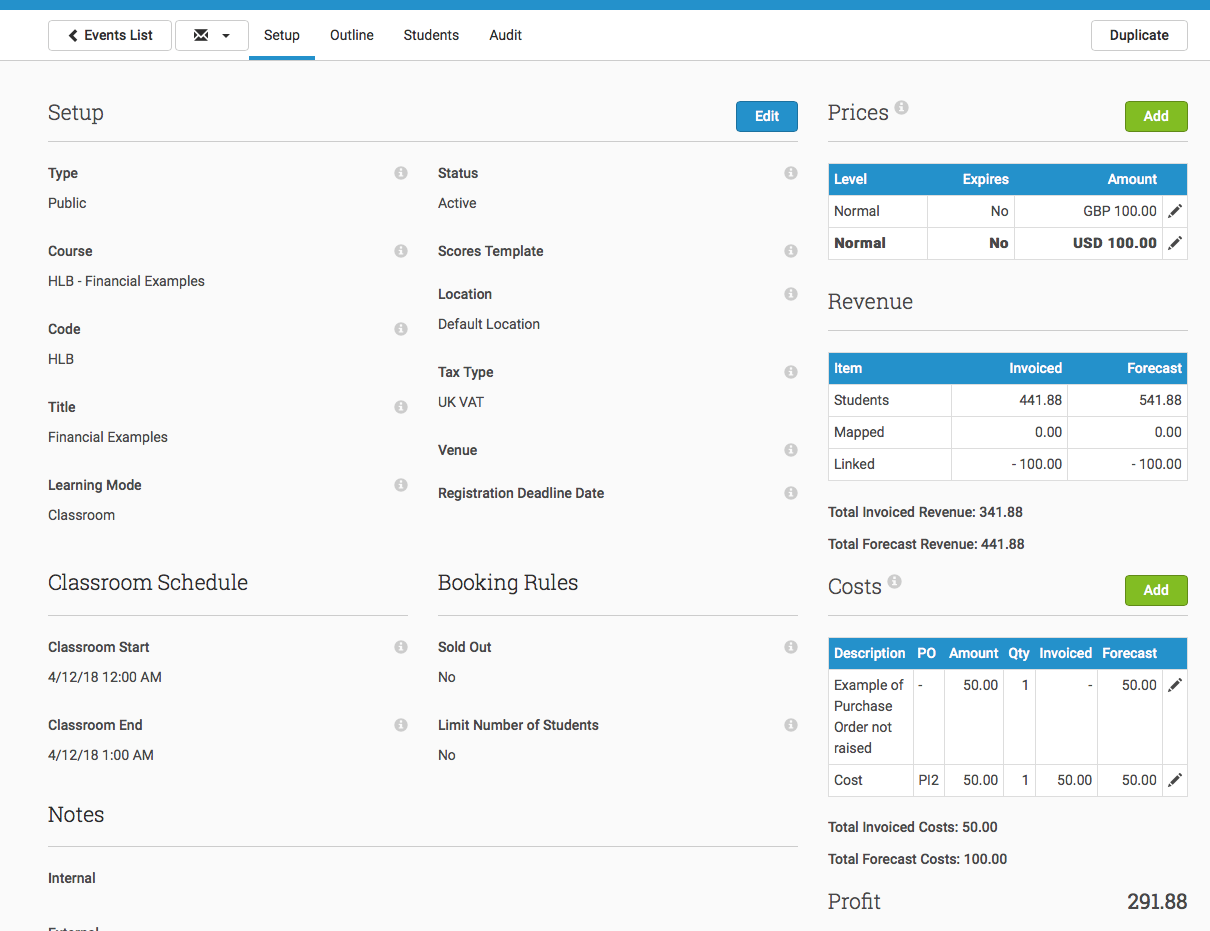Show info for the Status field
This screenshot has height=931, width=1210.
pyautogui.click(x=791, y=173)
